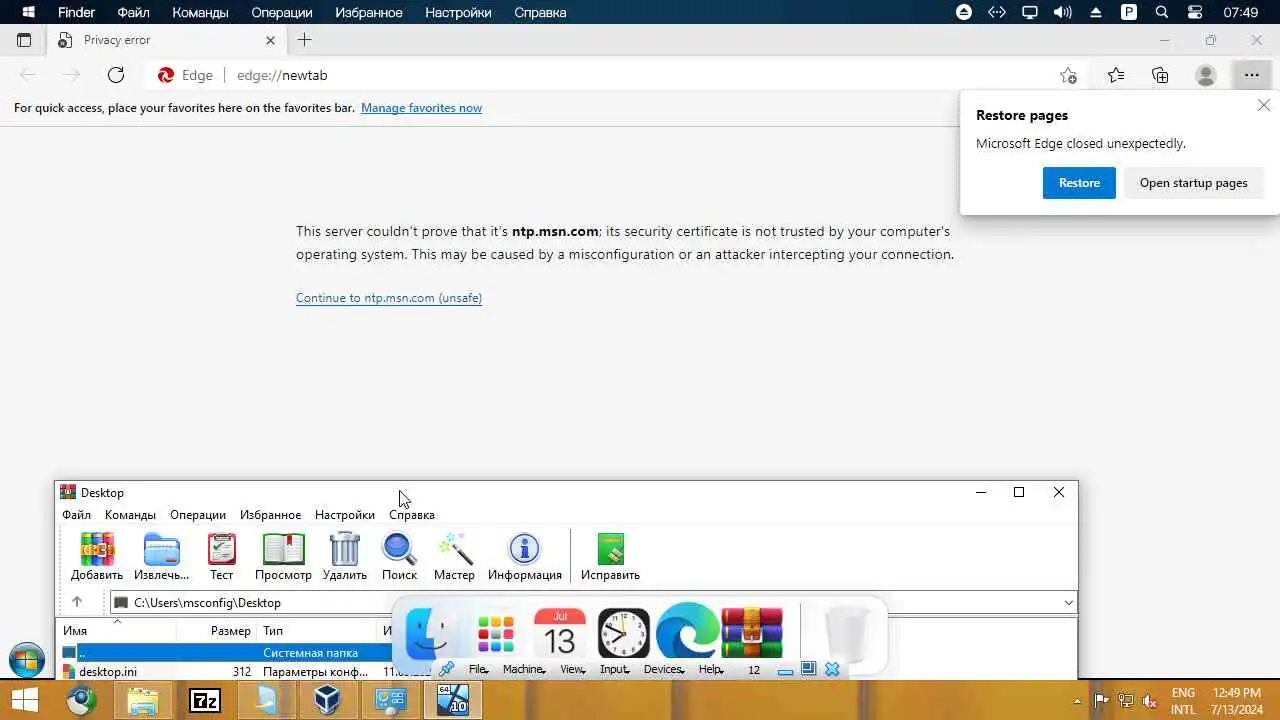1280x720 pixels.
Task: Open the Clock app in the dock
Action: (x=624, y=633)
